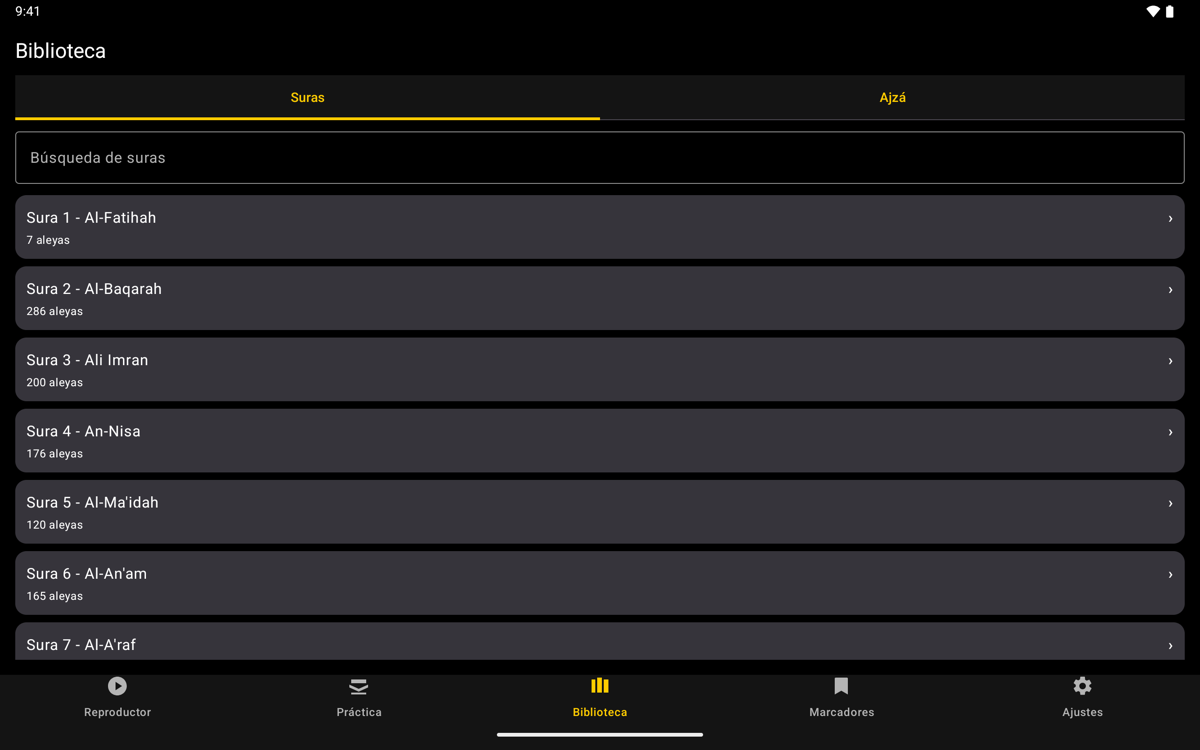Open the Práctica icon in bottom bar
1200x750 pixels.
[x=359, y=686]
